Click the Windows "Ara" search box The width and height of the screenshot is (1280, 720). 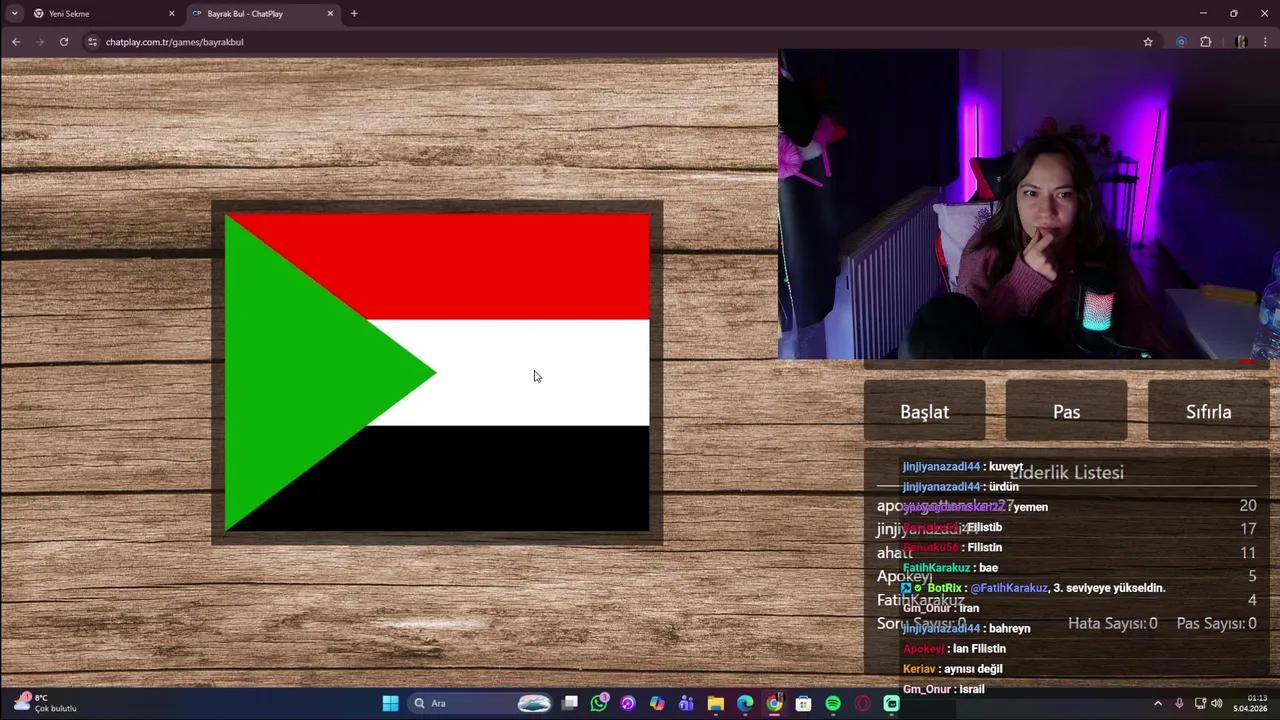pyautogui.click(x=438, y=703)
